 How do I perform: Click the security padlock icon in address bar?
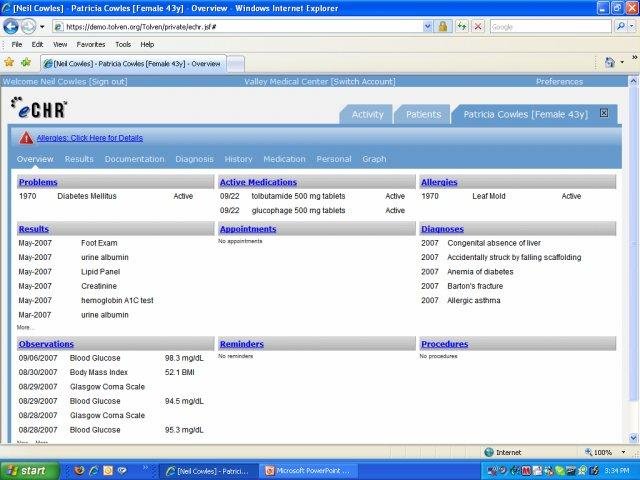pos(441,26)
